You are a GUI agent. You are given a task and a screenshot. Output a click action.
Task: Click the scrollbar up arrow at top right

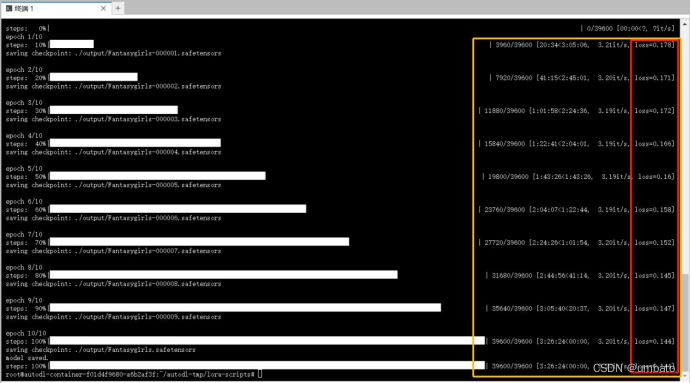[x=685, y=24]
